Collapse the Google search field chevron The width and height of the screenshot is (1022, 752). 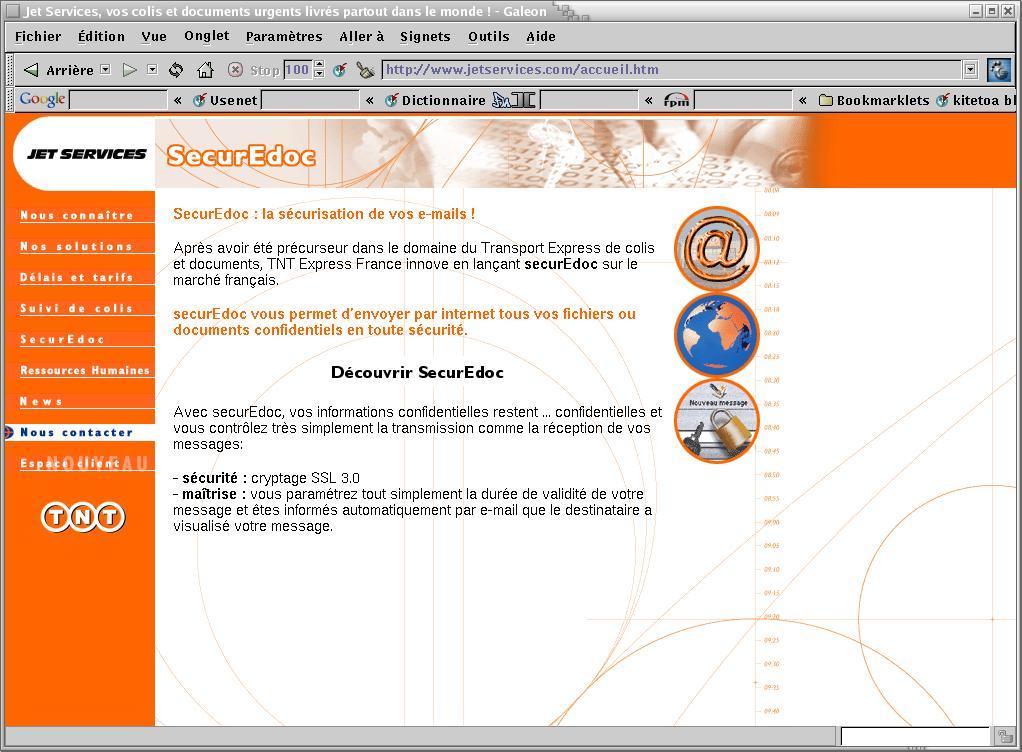(177, 100)
